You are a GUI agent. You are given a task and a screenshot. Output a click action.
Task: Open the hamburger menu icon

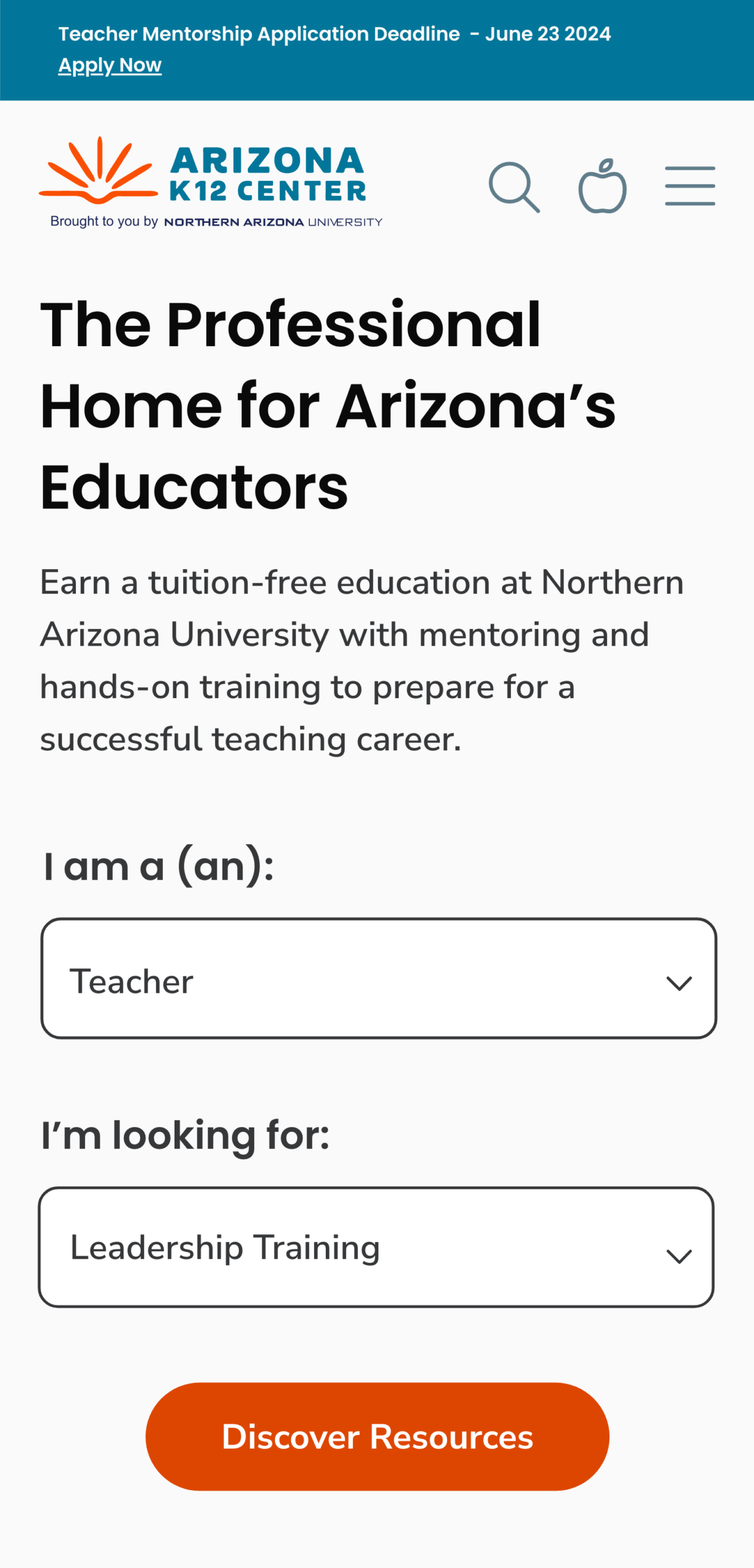690,186
